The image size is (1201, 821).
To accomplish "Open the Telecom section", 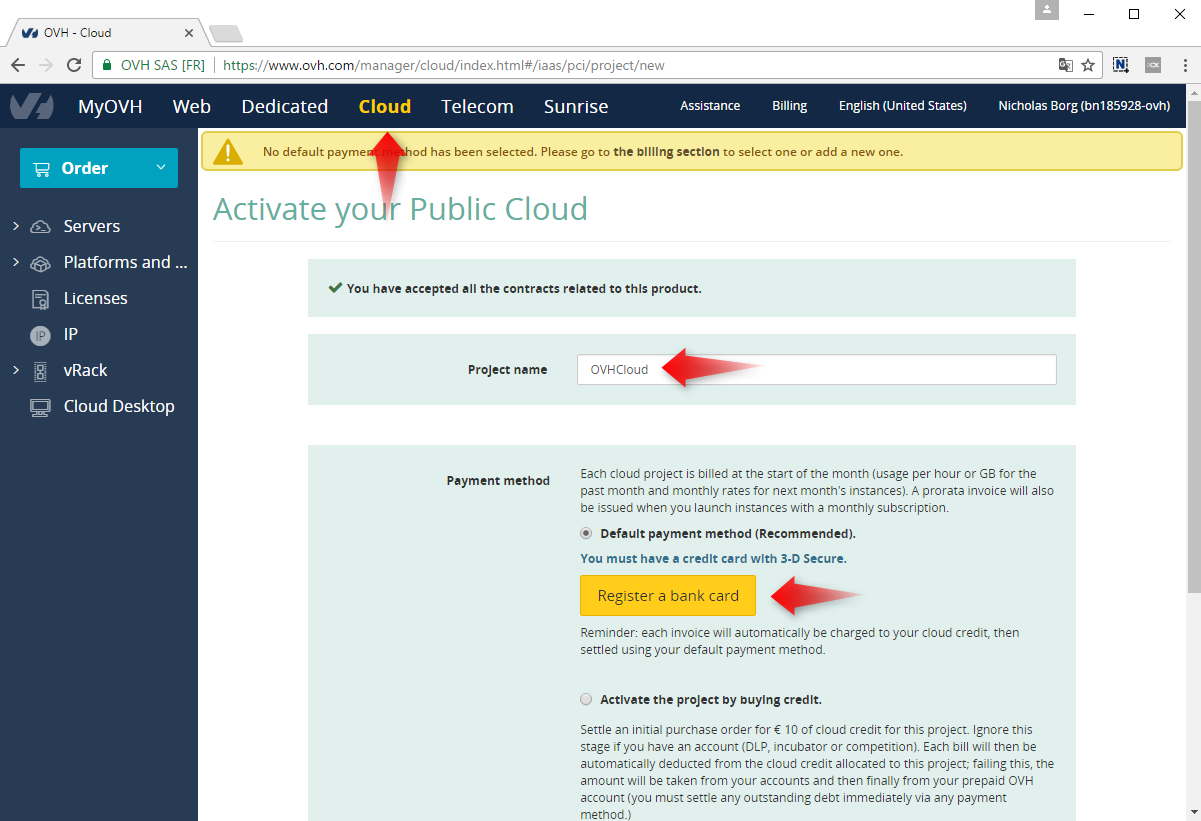I will (x=477, y=106).
